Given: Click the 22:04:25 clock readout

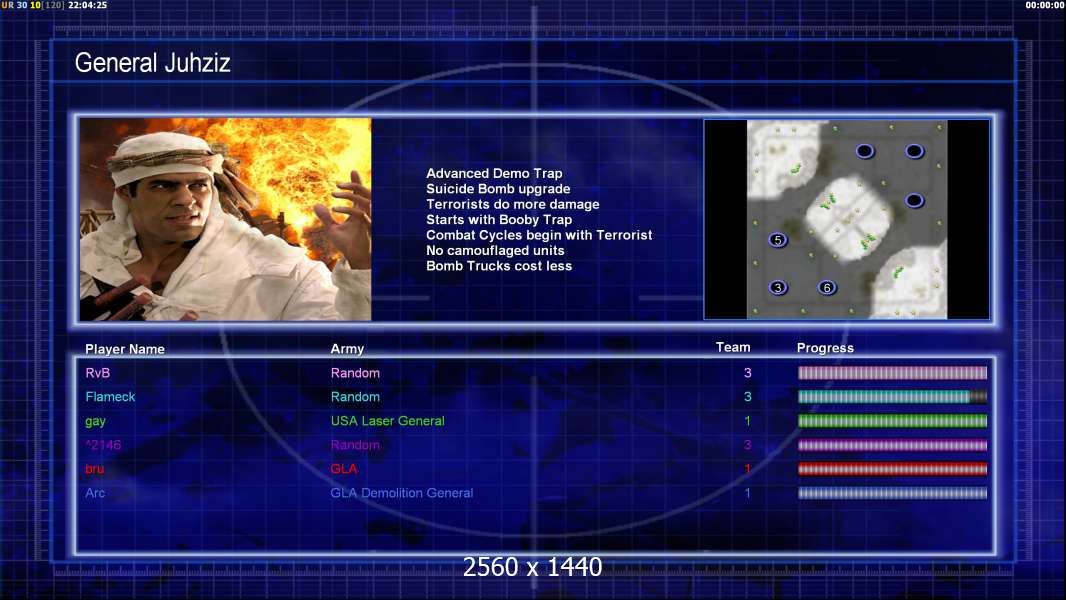Looking at the screenshot, I should 88,5.
